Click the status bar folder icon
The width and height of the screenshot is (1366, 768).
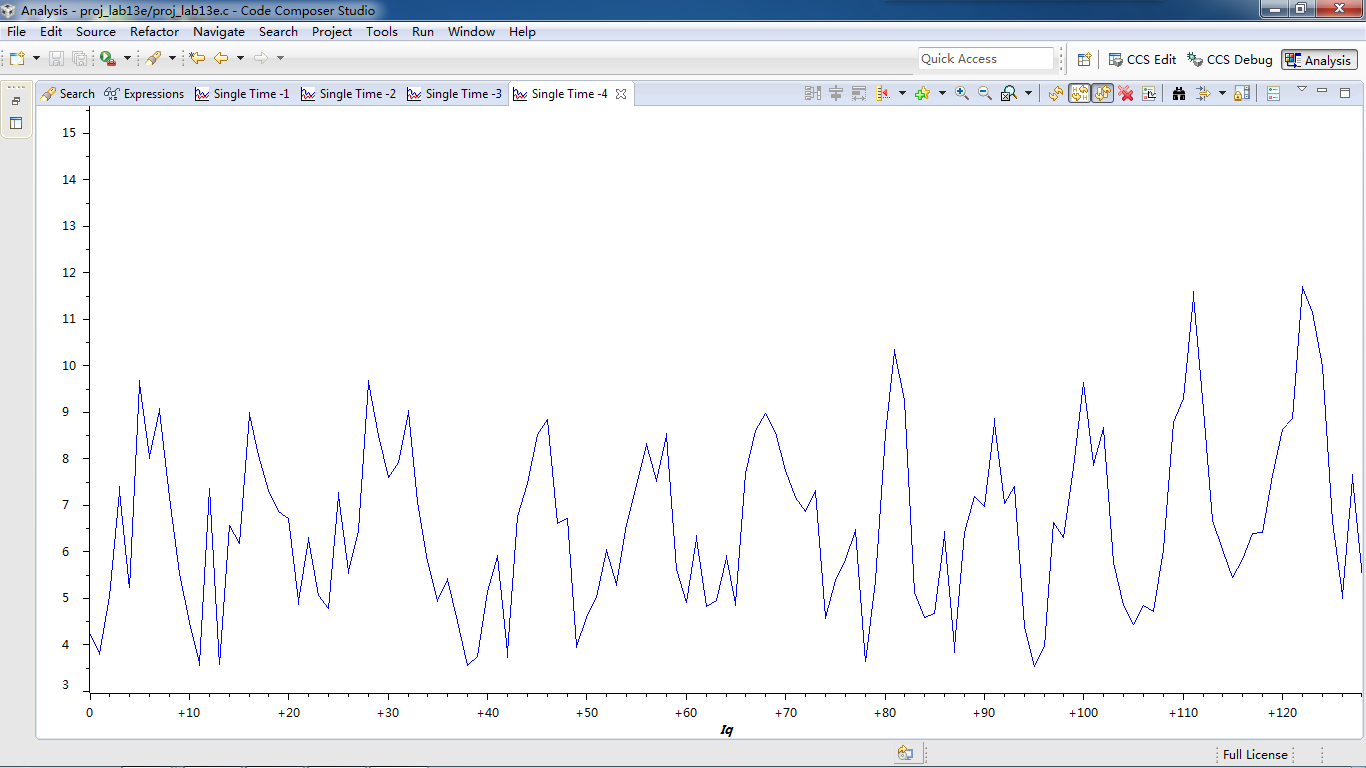pyautogui.click(x=905, y=754)
